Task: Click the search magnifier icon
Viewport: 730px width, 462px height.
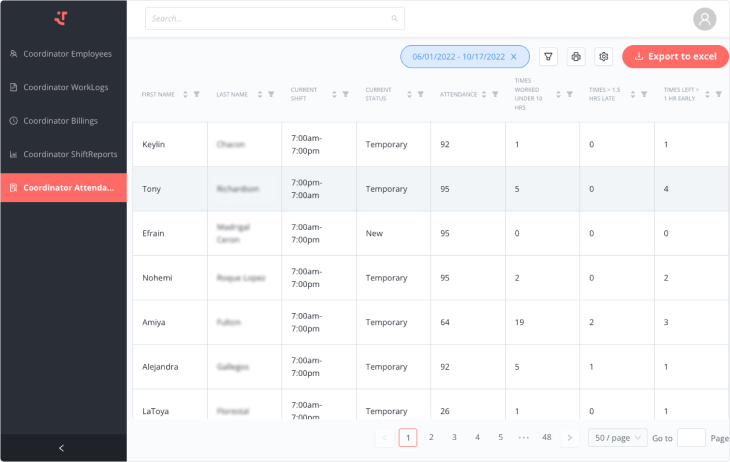Action: [394, 18]
